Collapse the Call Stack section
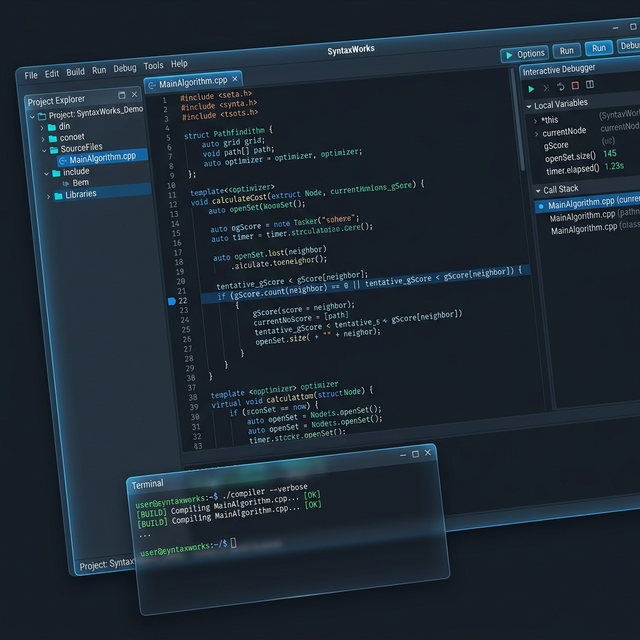The image size is (640, 640). tap(537, 190)
